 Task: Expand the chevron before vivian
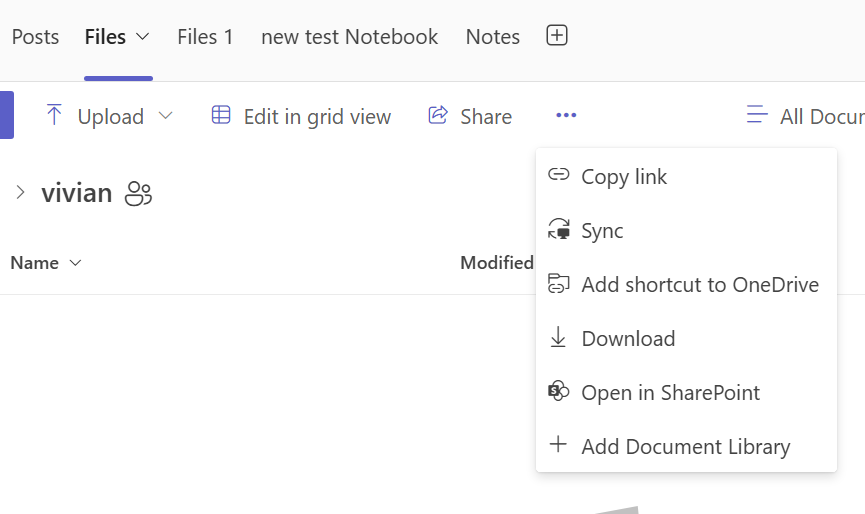tap(20, 192)
